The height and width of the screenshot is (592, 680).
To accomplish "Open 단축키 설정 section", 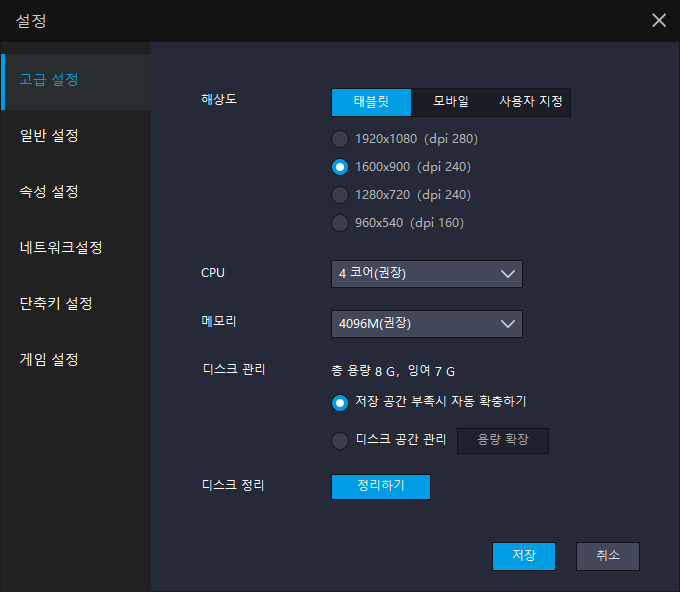I will pos(75,303).
